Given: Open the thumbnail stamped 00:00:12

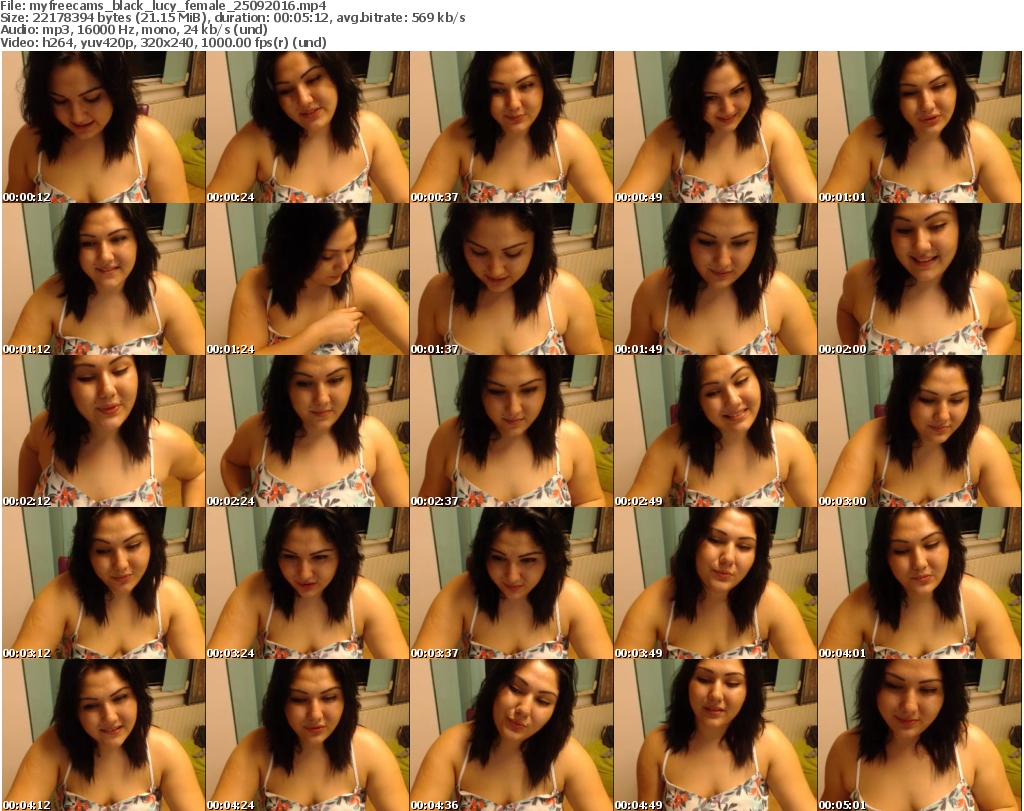Looking at the screenshot, I should coord(103,127).
